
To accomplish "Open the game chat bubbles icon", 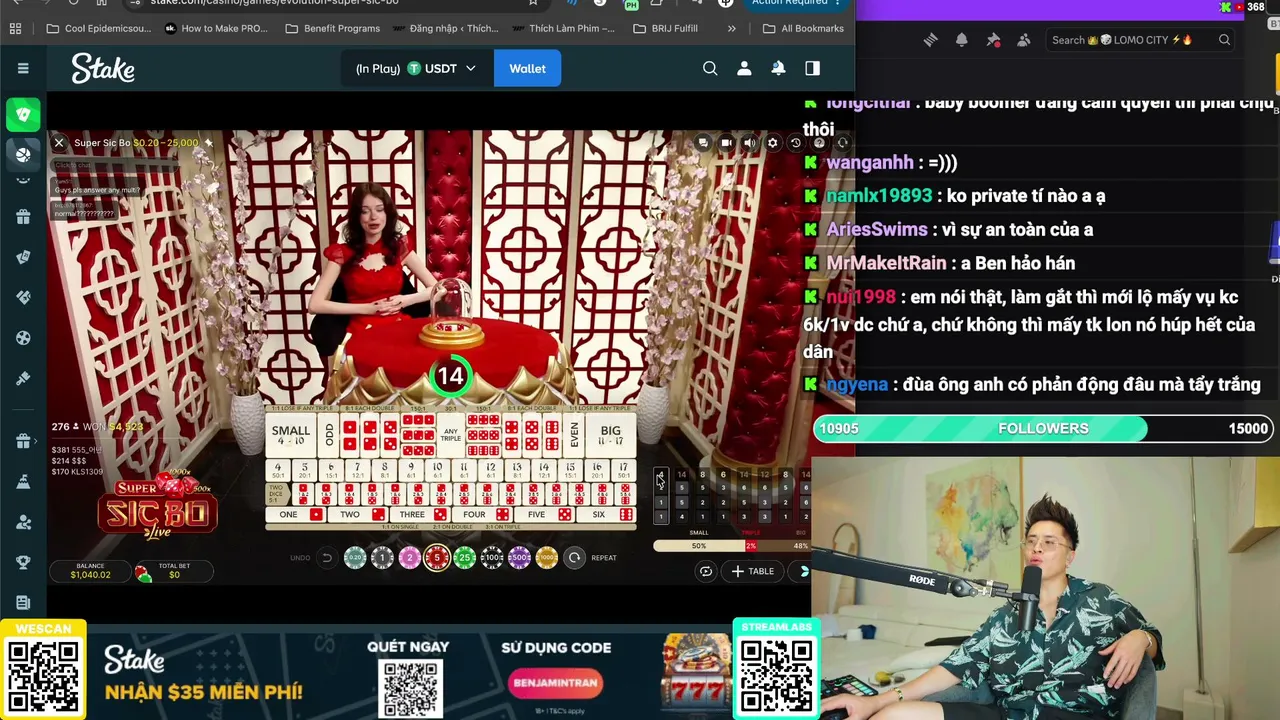I will pos(703,143).
